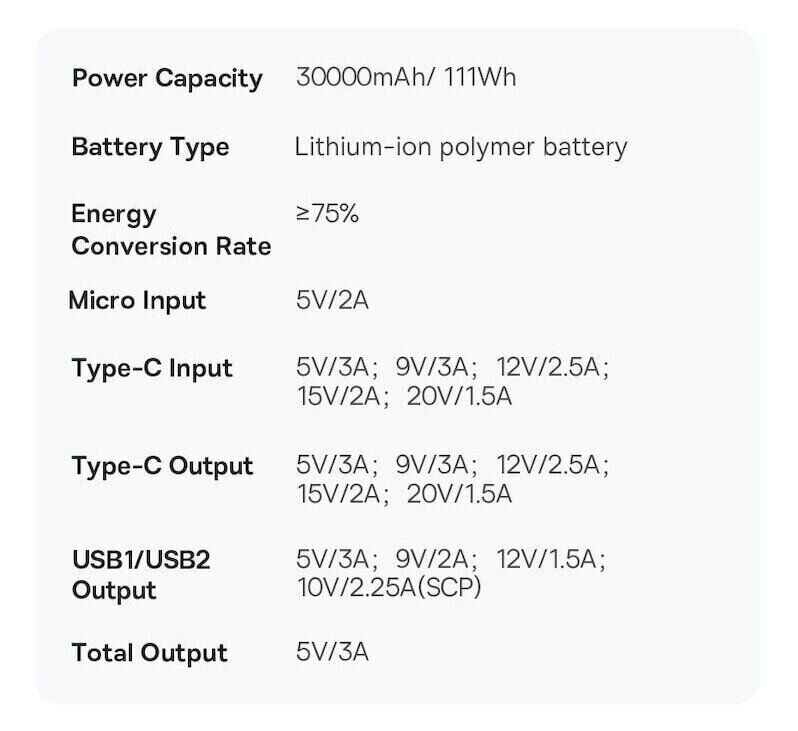Select the 10V/2.25A(SCP) value

coord(389,589)
